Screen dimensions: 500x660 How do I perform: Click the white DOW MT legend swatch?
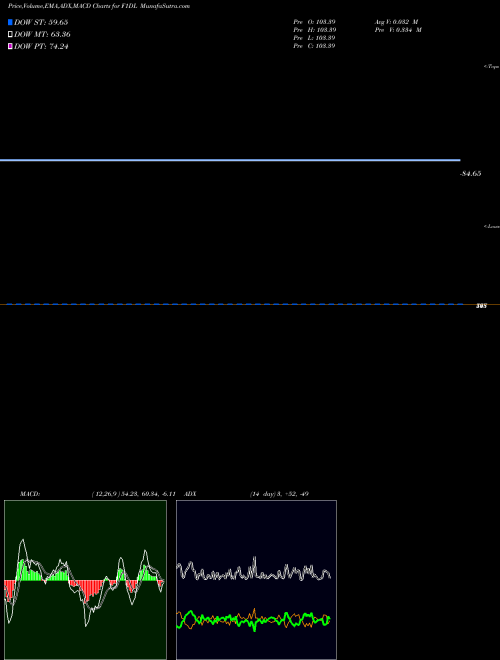pyautogui.click(x=10, y=35)
